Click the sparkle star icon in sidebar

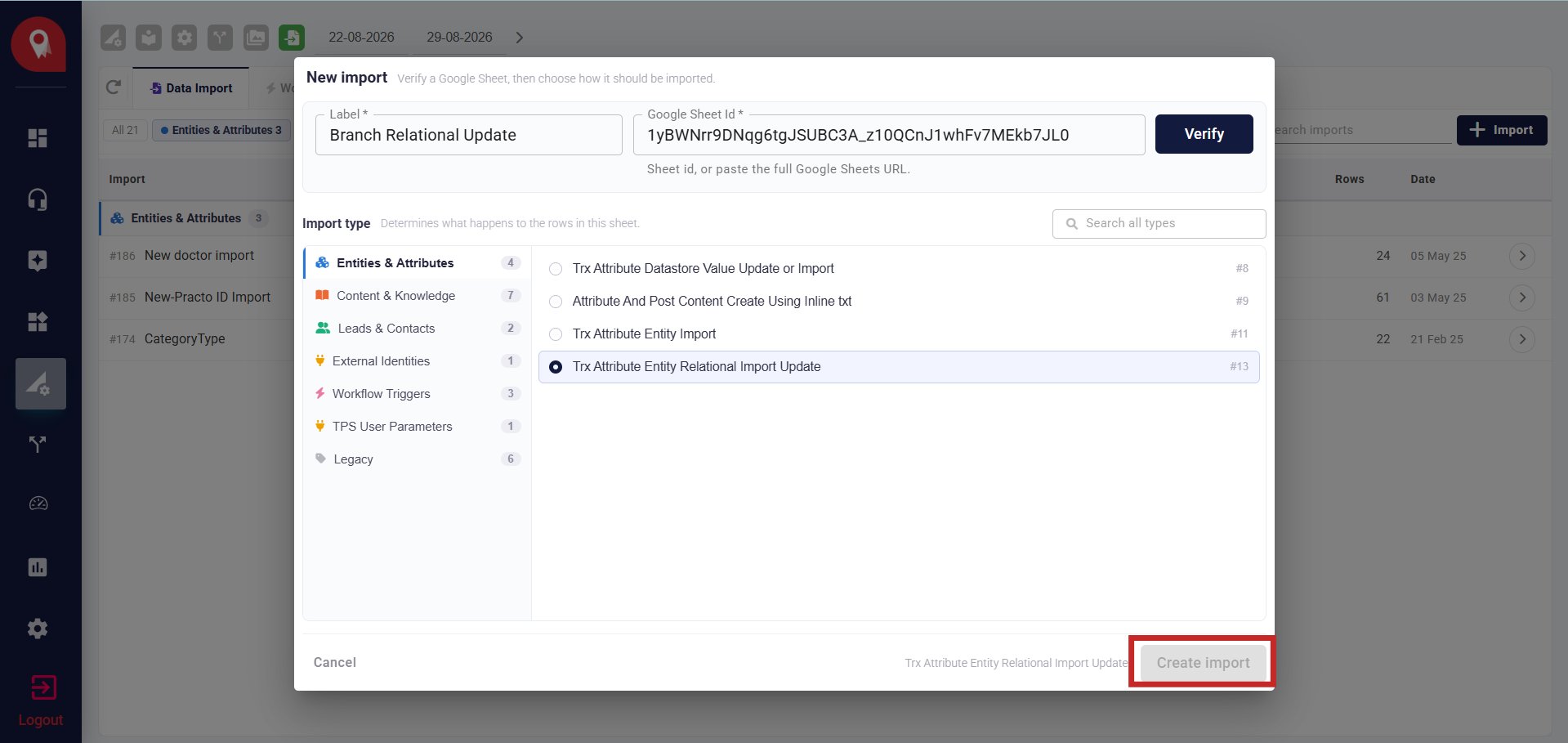pyautogui.click(x=38, y=261)
